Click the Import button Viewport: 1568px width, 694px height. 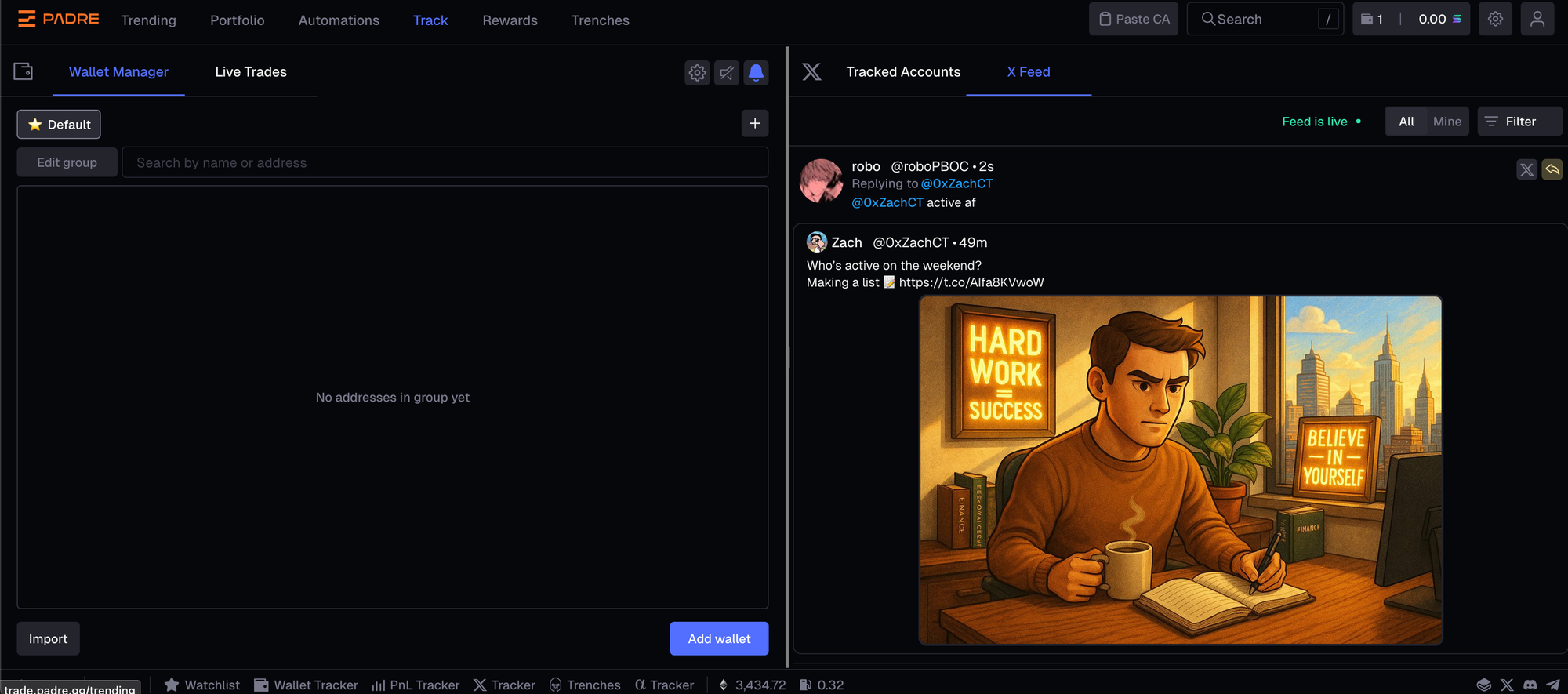pyautogui.click(x=48, y=638)
